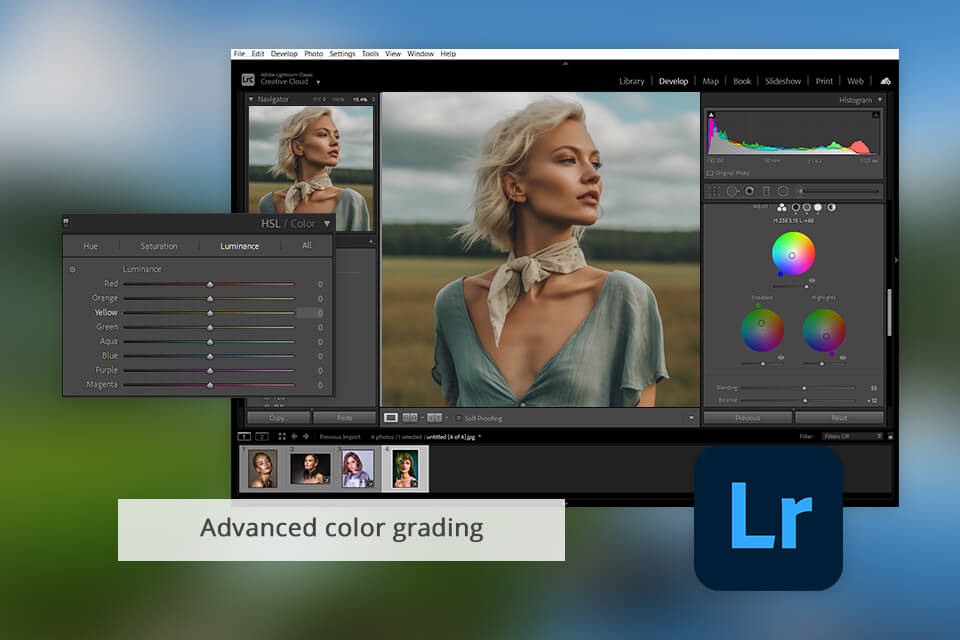Open the filmstrip file path dropdown
This screenshot has width=960, height=640.
coord(479,437)
